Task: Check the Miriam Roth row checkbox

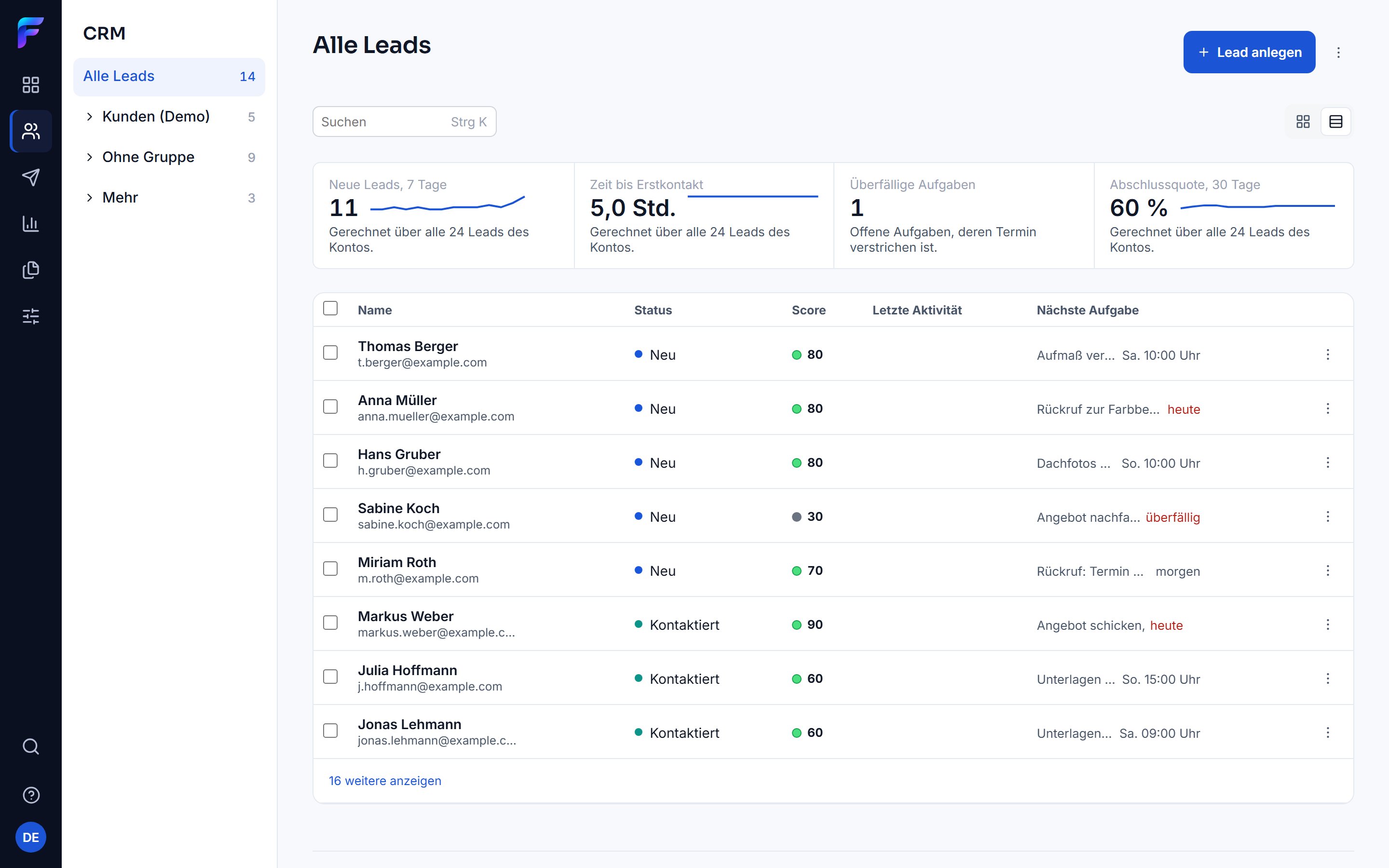Action: tap(330, 569)
